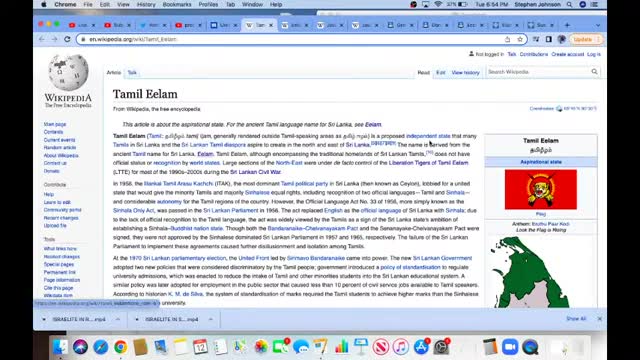The image size is (640, 360).
Task: Open Calendar from the dock
Action: click(x=200, y=347)
